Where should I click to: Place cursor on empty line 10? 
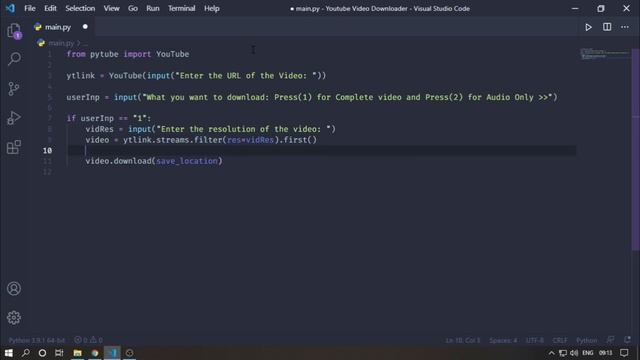pyautogui.click(x=322, y=150)
